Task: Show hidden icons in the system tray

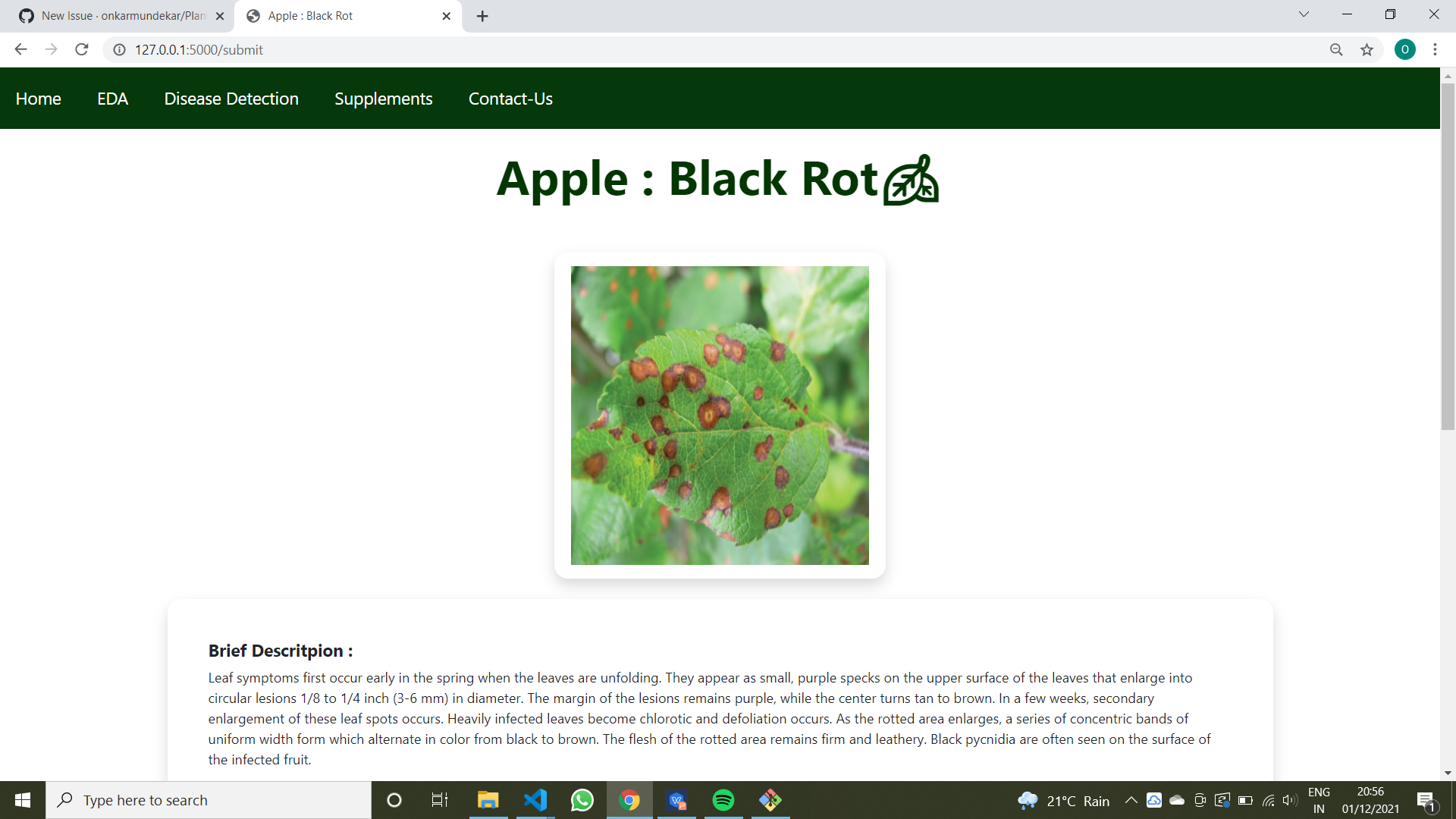Action: (1130, 800)
